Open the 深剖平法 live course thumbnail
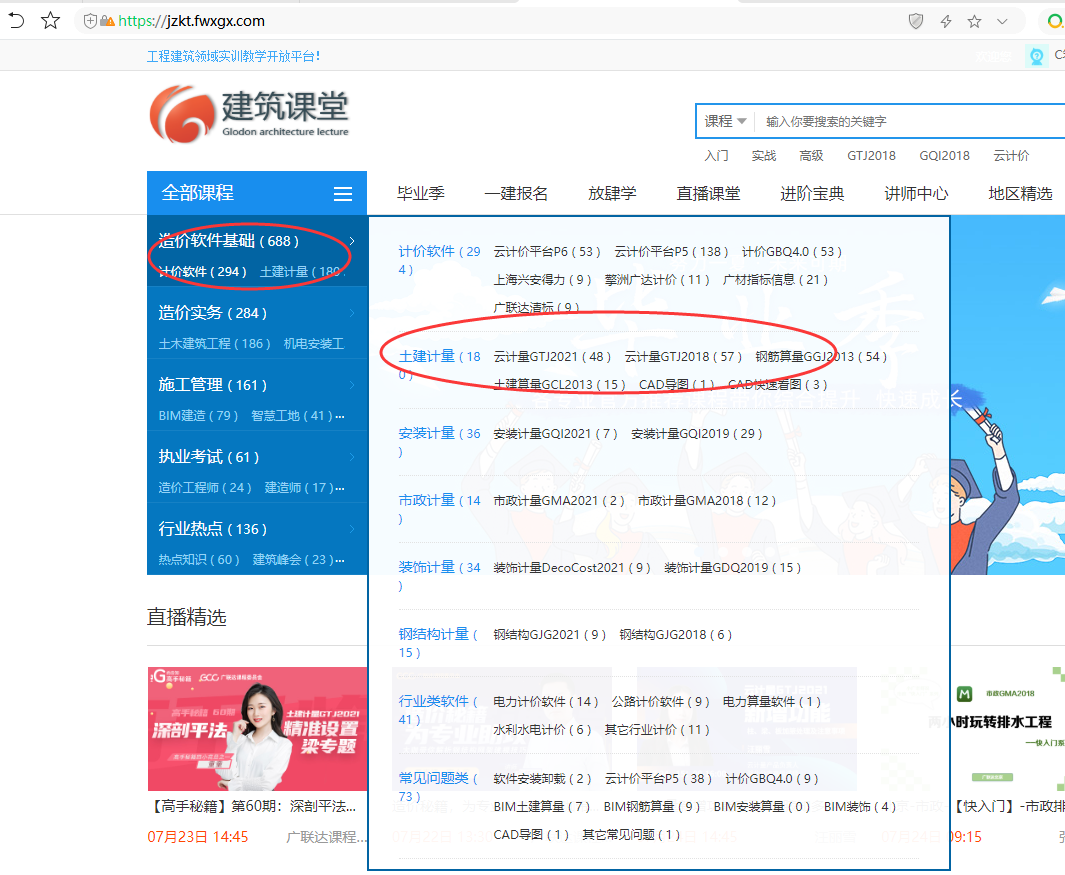 pos(257,729)
